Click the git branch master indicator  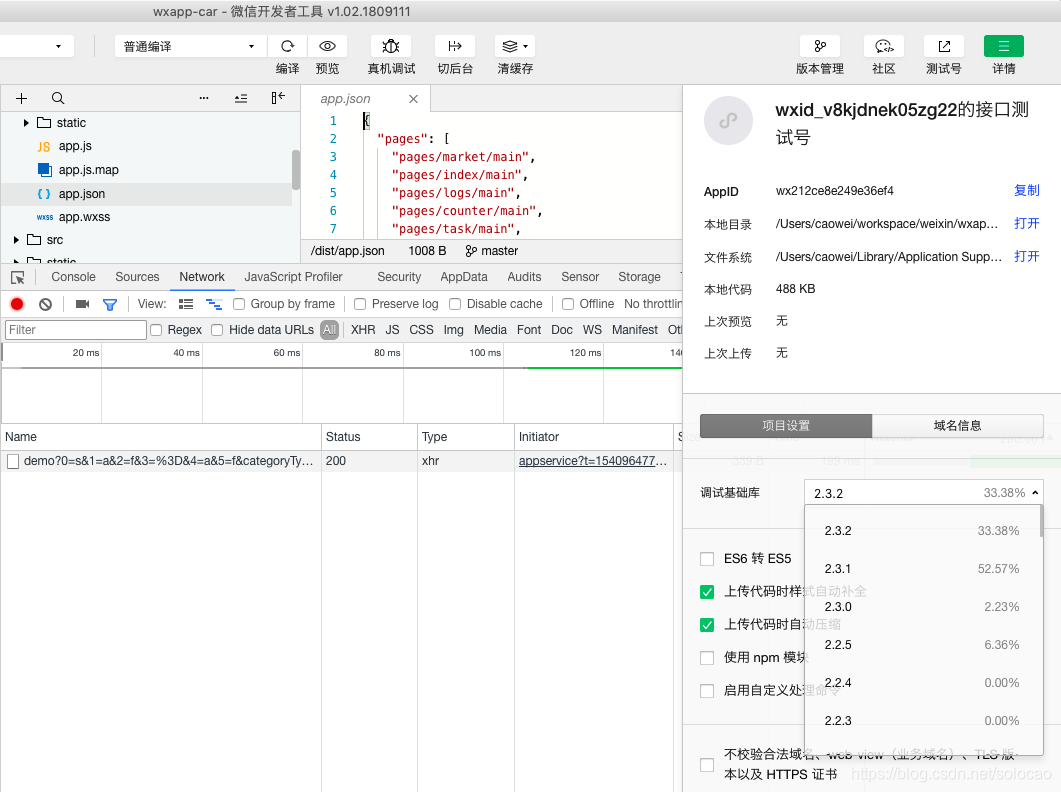point(492,251)
